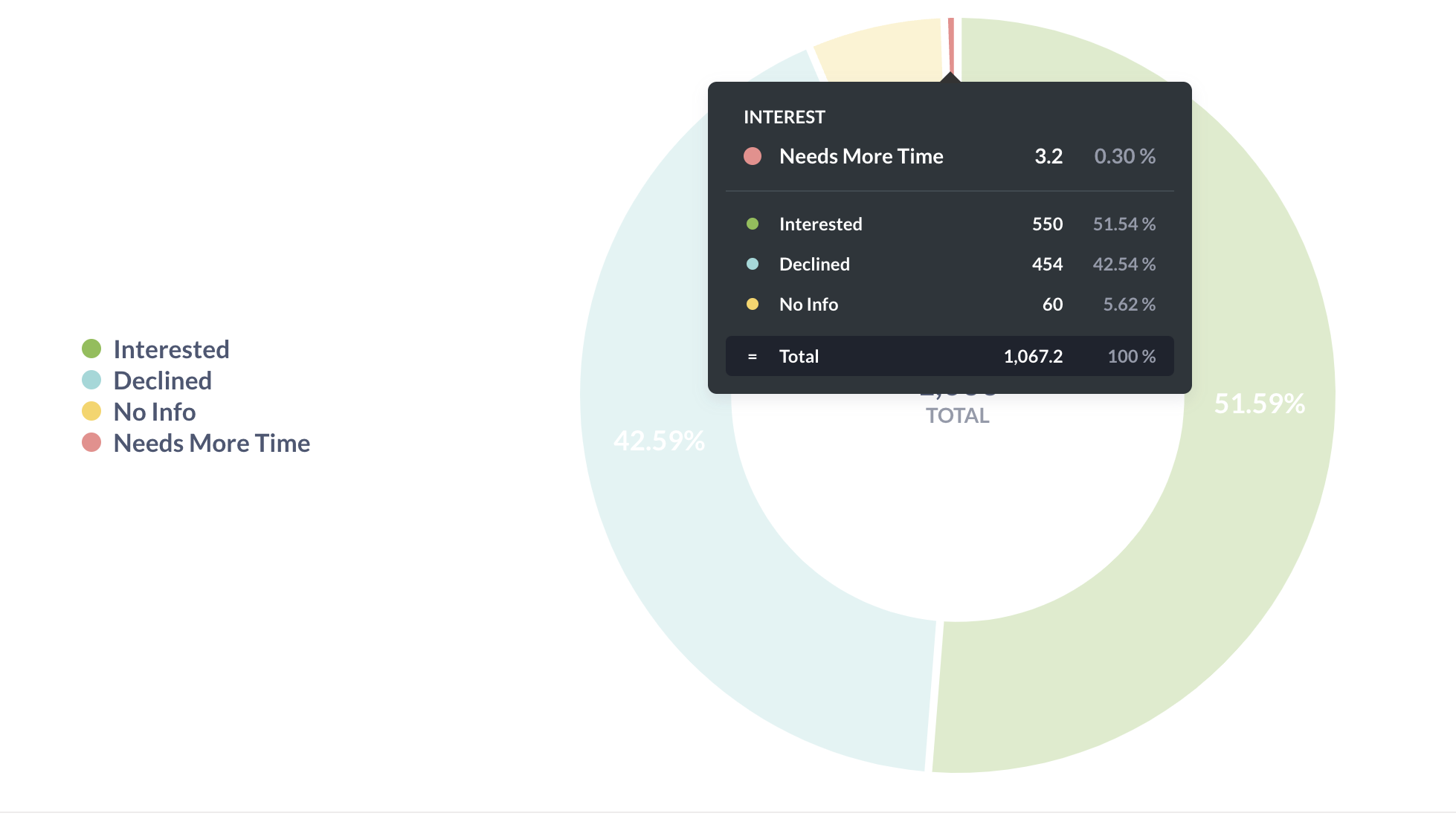Screen dimensions: 1456x816
Task: Click the Needs More Time tooltip row
Action: point(950,156)
